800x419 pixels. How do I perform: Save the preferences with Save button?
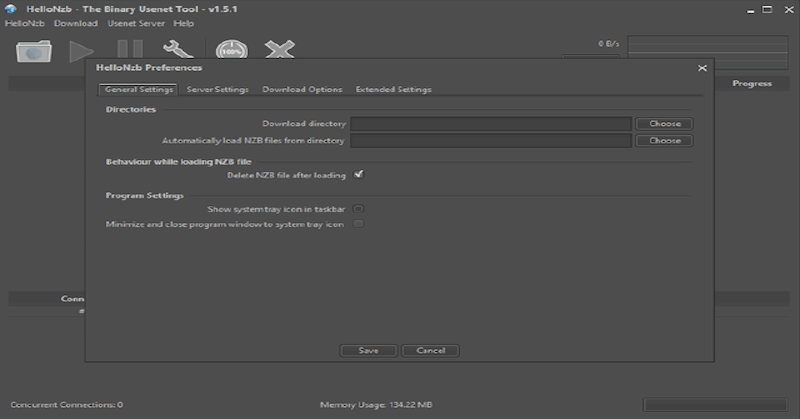pos(368,351)
